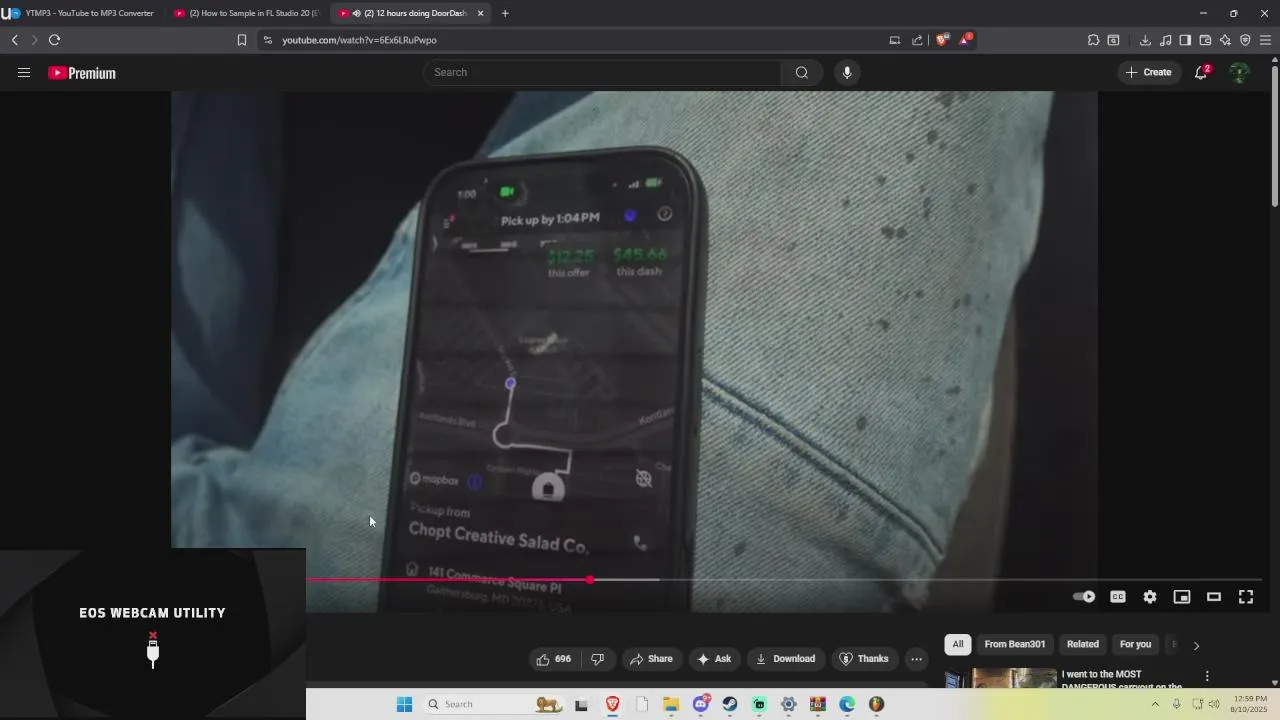Open the recommended video about MOST DANGEROUS carryout
Screen dimensions: 1280x720
pos(1123,680)
